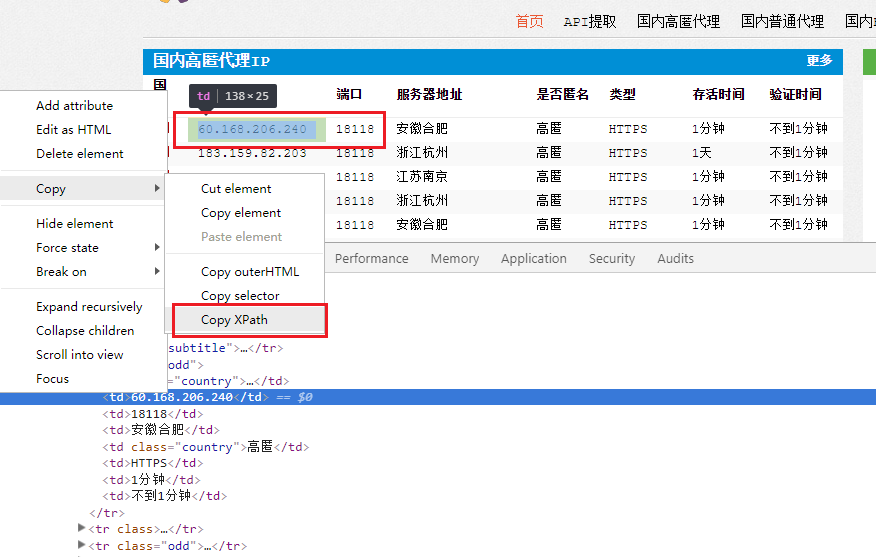Select td 18118 DOM node
Viewport: 876px width, 557px height.
click(153, 414)
